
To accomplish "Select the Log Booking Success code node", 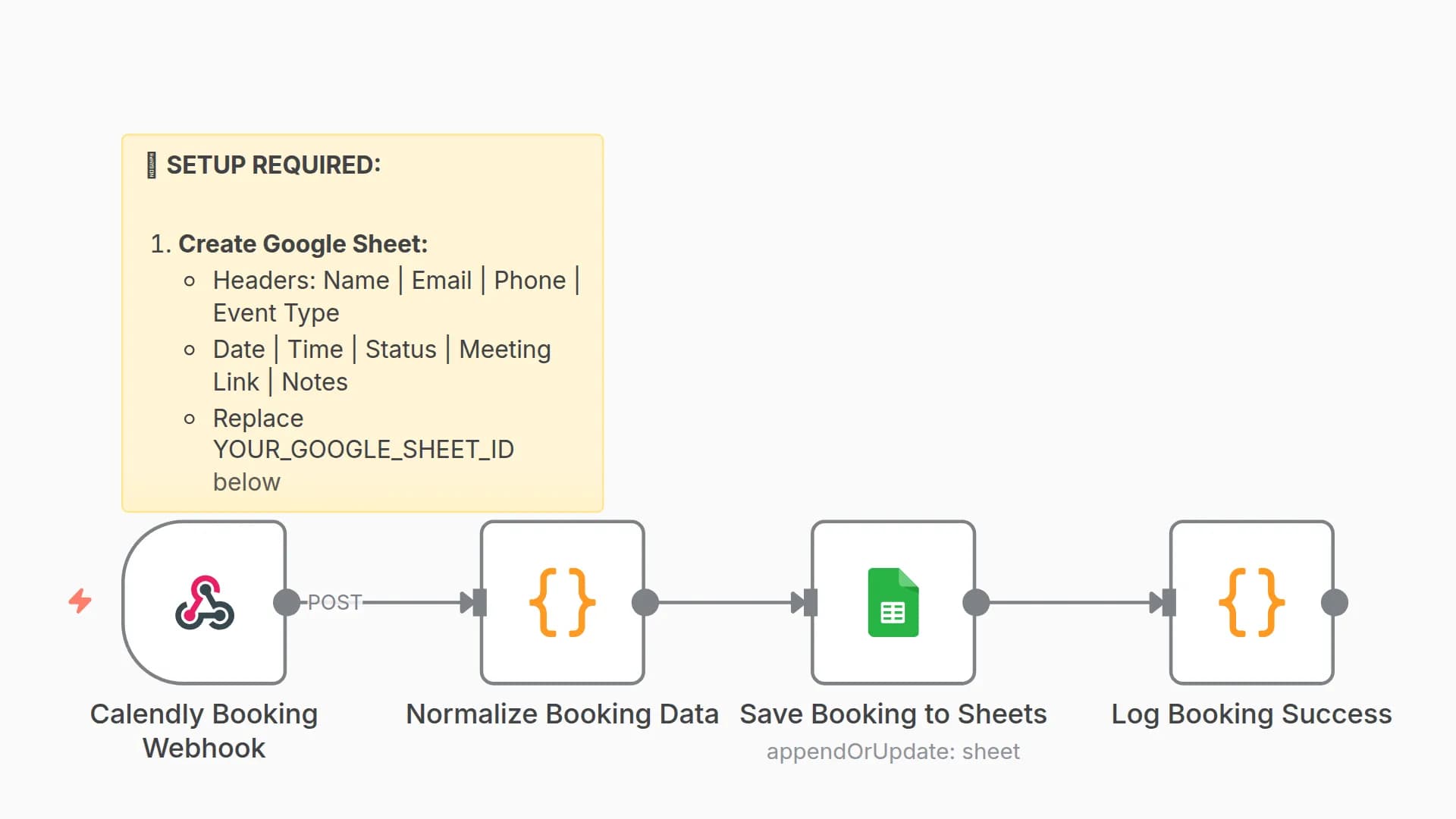I will tap(1251, 603).
